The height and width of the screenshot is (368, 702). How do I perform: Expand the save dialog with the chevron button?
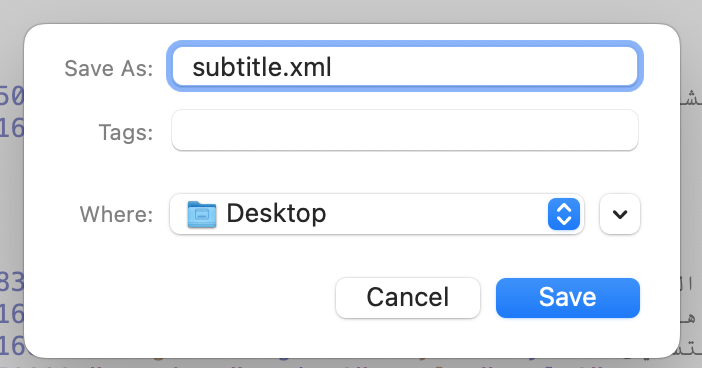[620, 214]
